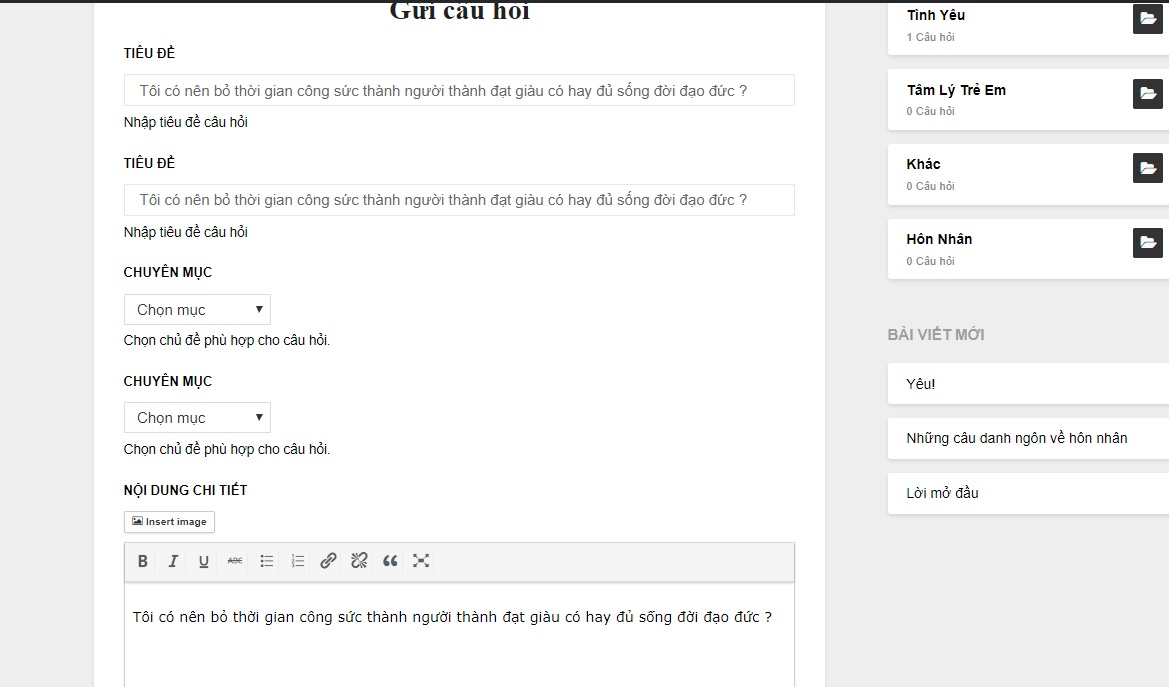Screen dimensions: 1169x687
Task: Apply italic formatting in the editor
Action: click(173, 561)
